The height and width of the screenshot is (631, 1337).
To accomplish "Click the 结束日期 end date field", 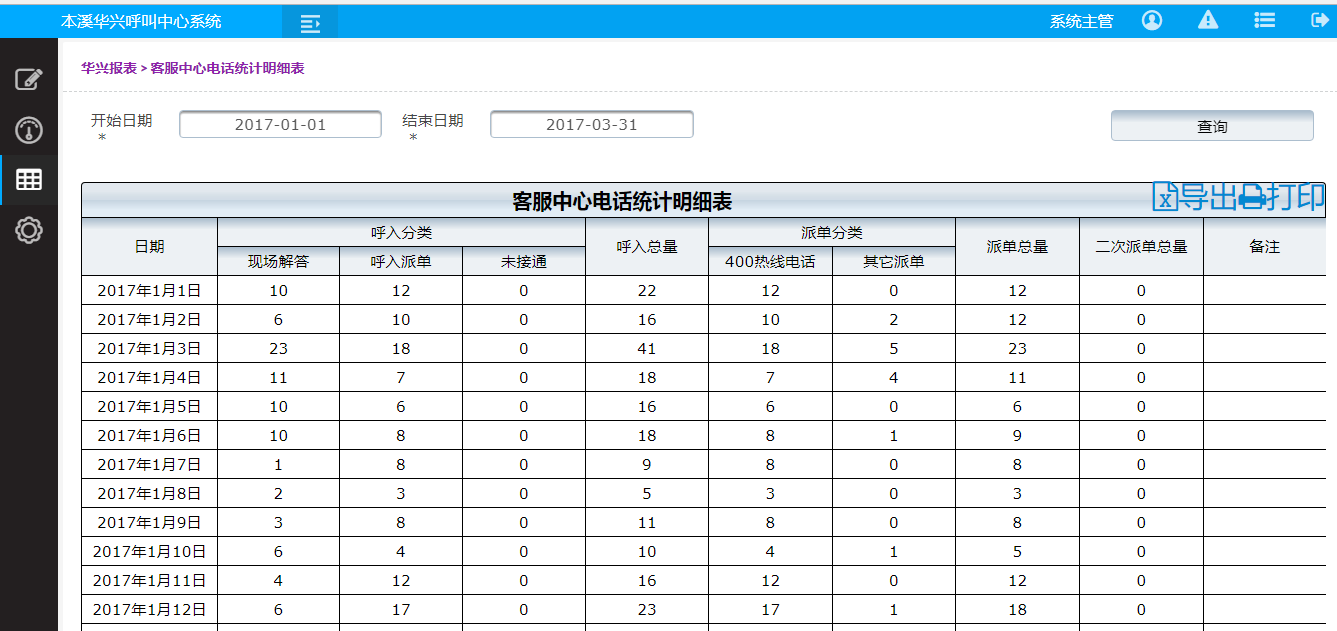I will tap(591, 124).
